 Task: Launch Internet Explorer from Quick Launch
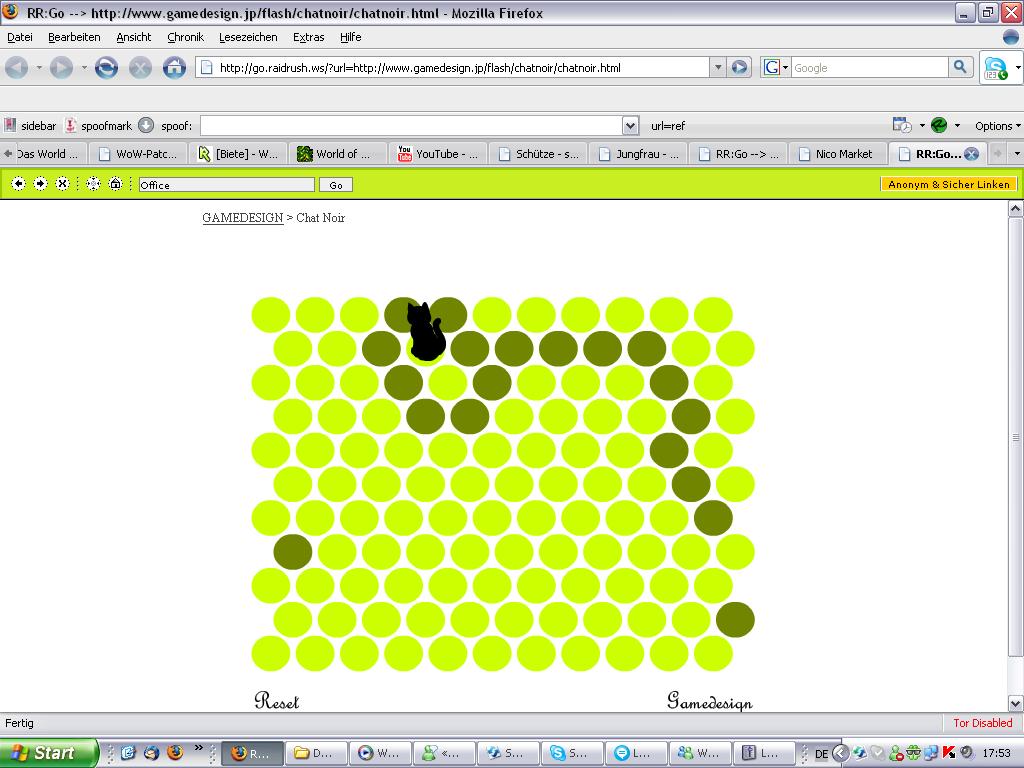(128, 753)
